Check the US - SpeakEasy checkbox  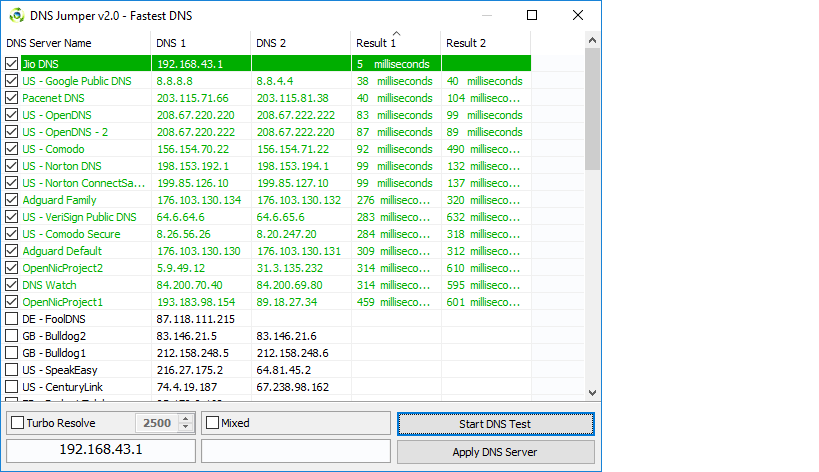11,370
